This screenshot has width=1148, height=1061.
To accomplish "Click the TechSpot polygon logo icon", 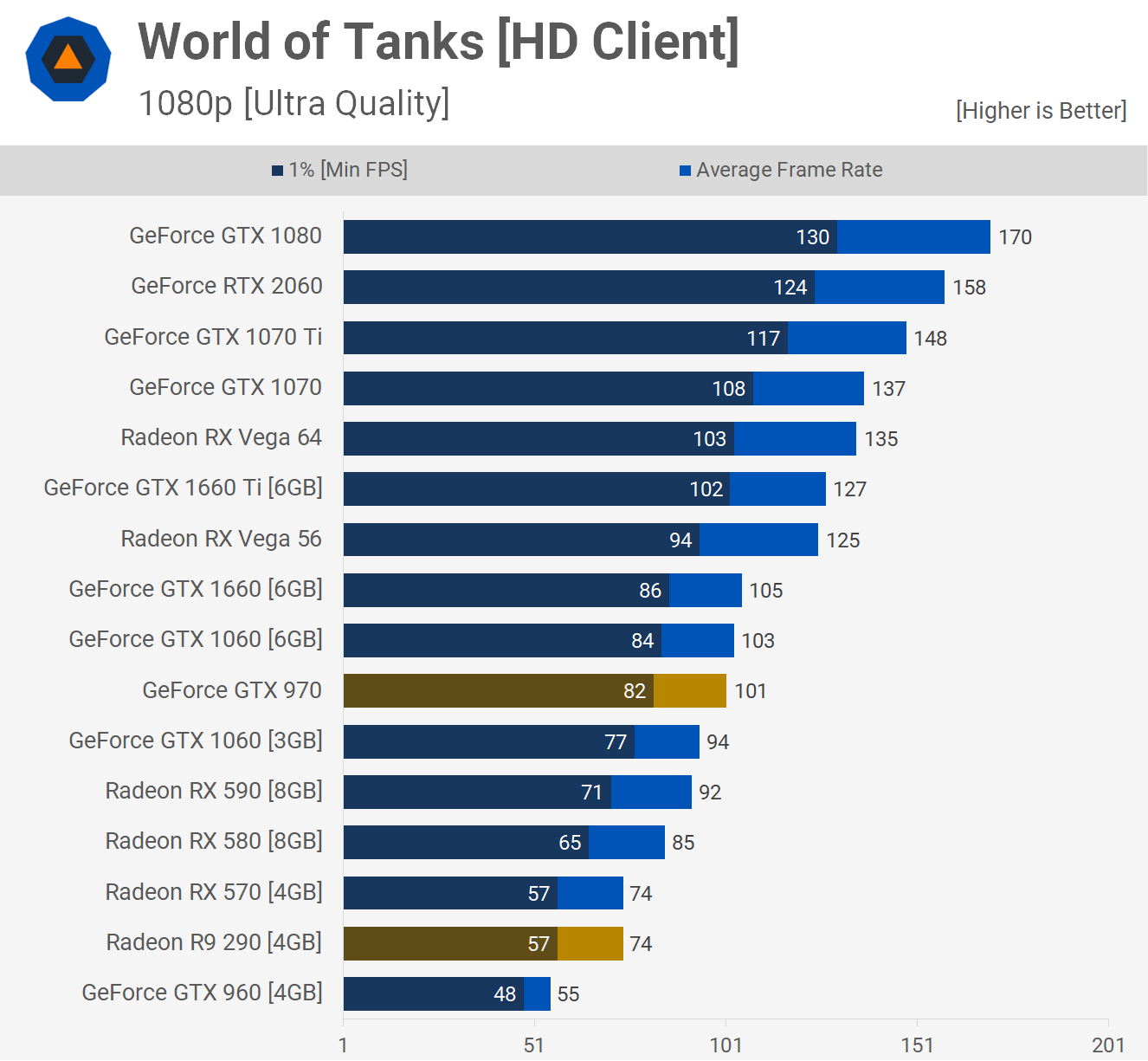I will [x=68, y=59].
